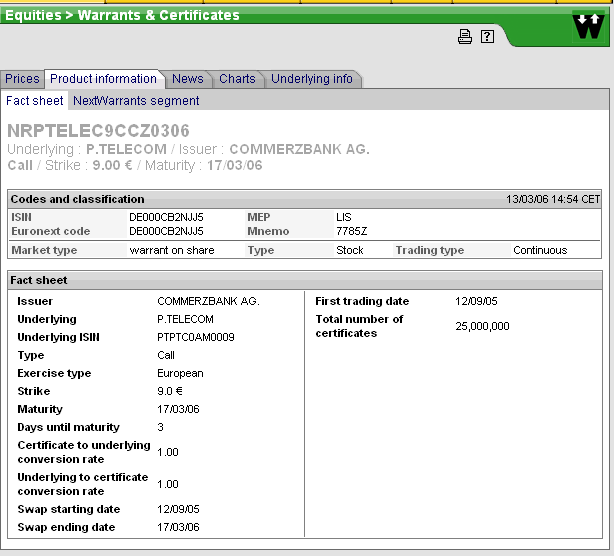Click the total certificates value 25,000,000
Image resolution: width=614 pixels, height=556 pixels.
coord(482,326)
